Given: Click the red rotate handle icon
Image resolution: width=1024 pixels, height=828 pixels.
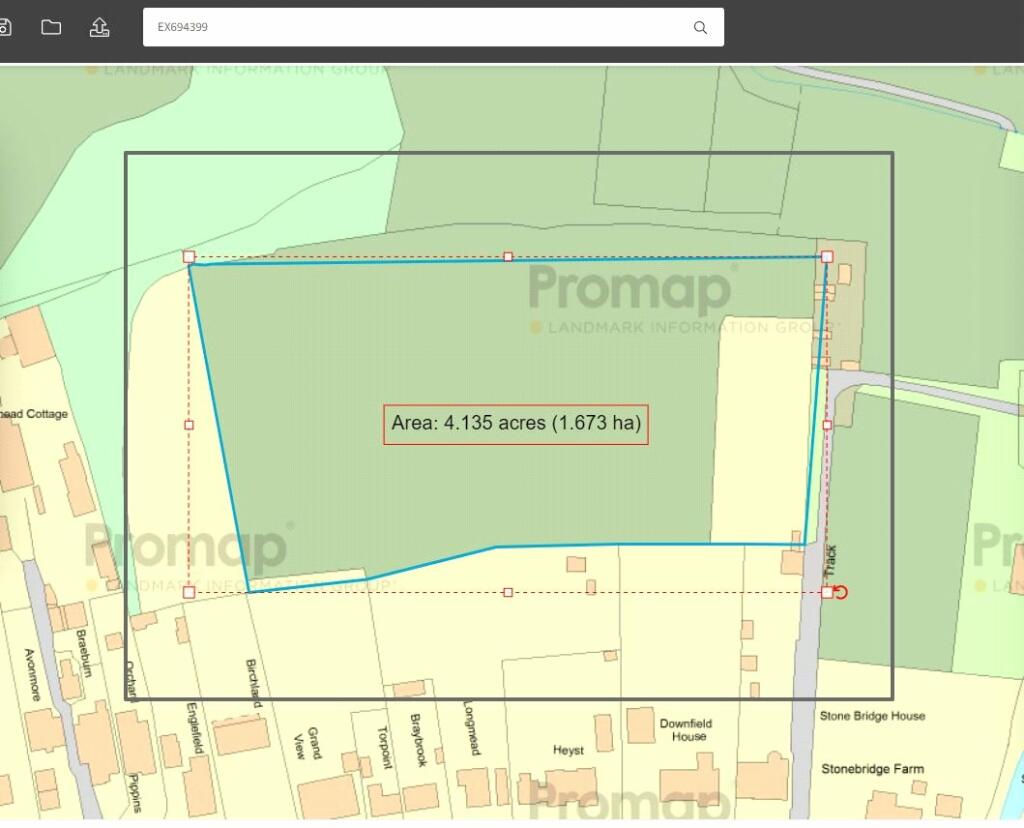Looking at the screenshot, I should tap(841, 592).
